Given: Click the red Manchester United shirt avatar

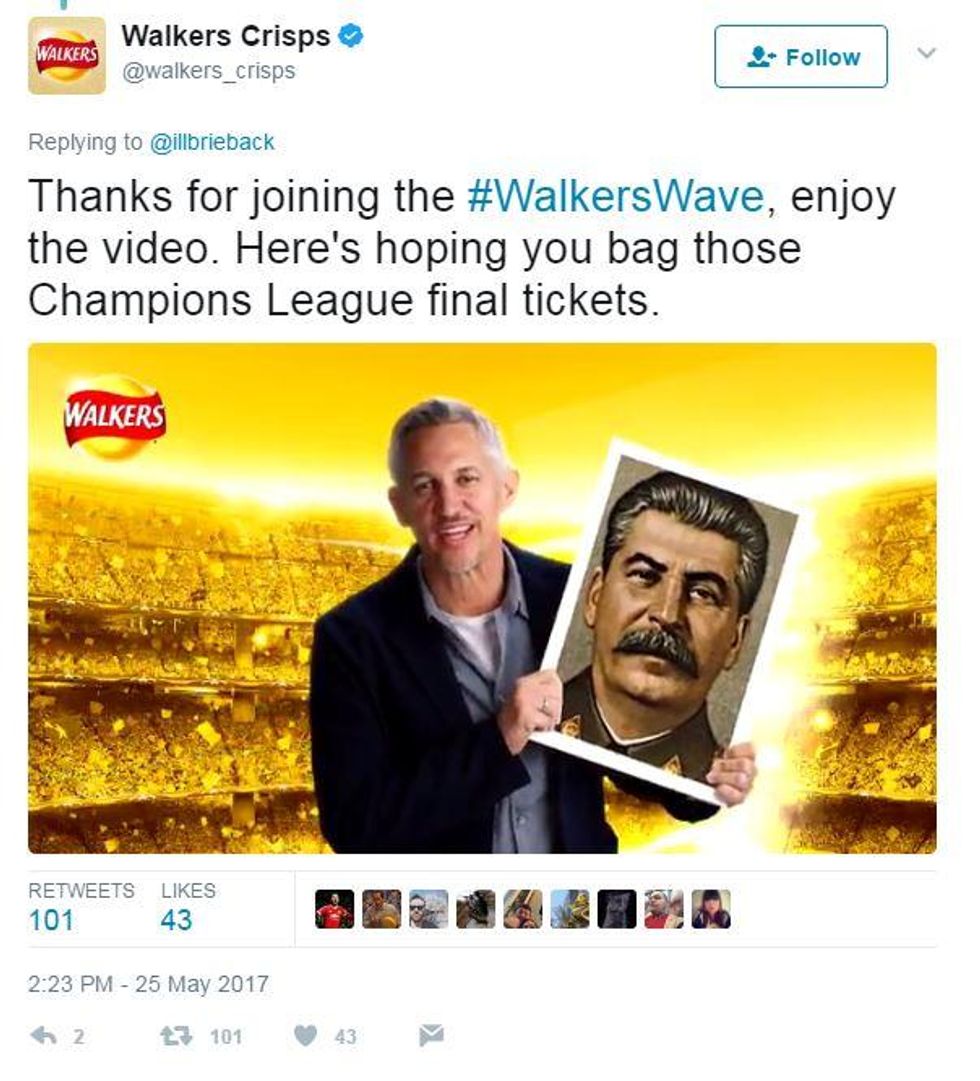Looking at the screenshot, I should (334, 909).
